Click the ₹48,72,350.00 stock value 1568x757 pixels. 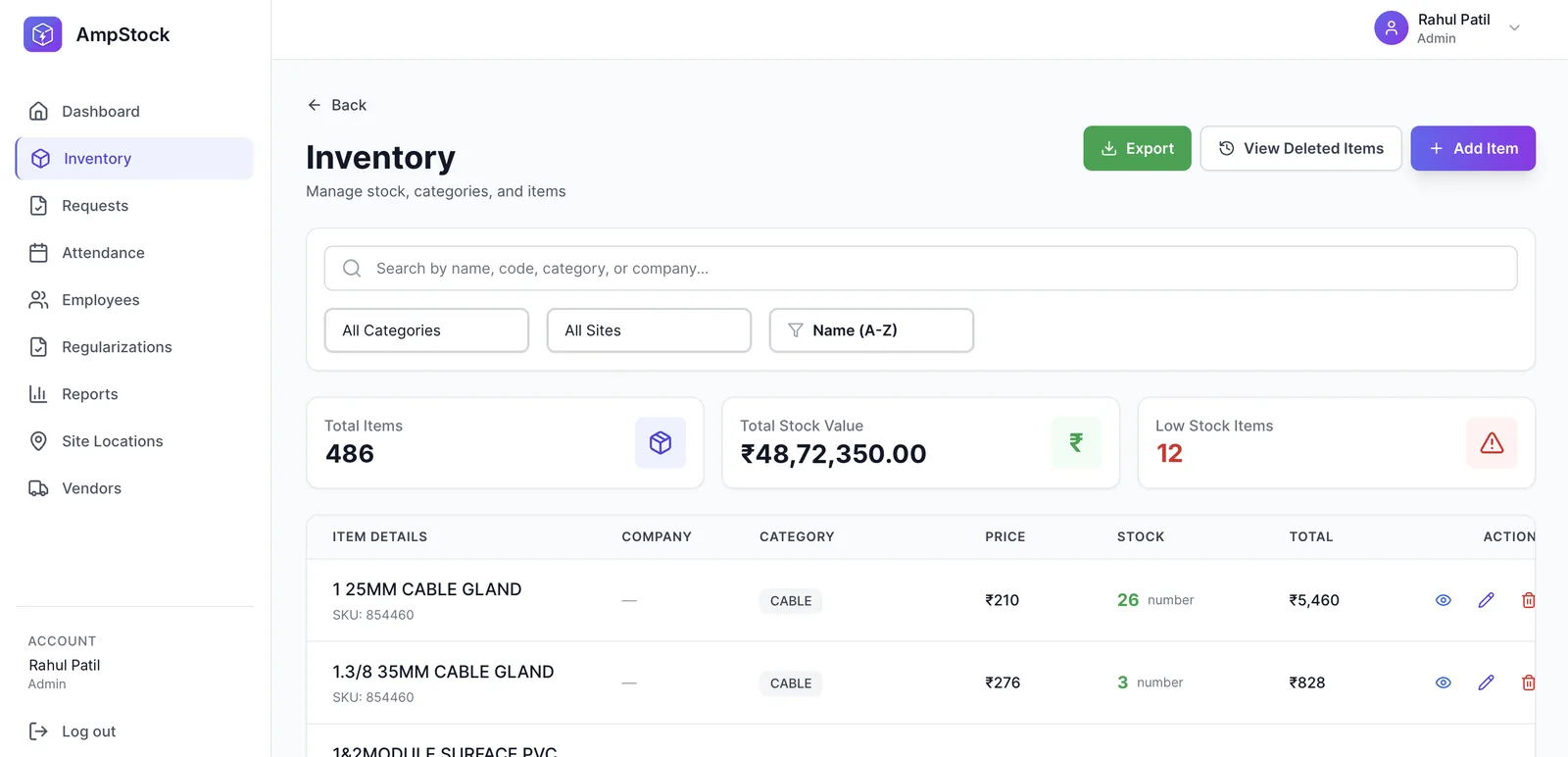coord(833,453)
